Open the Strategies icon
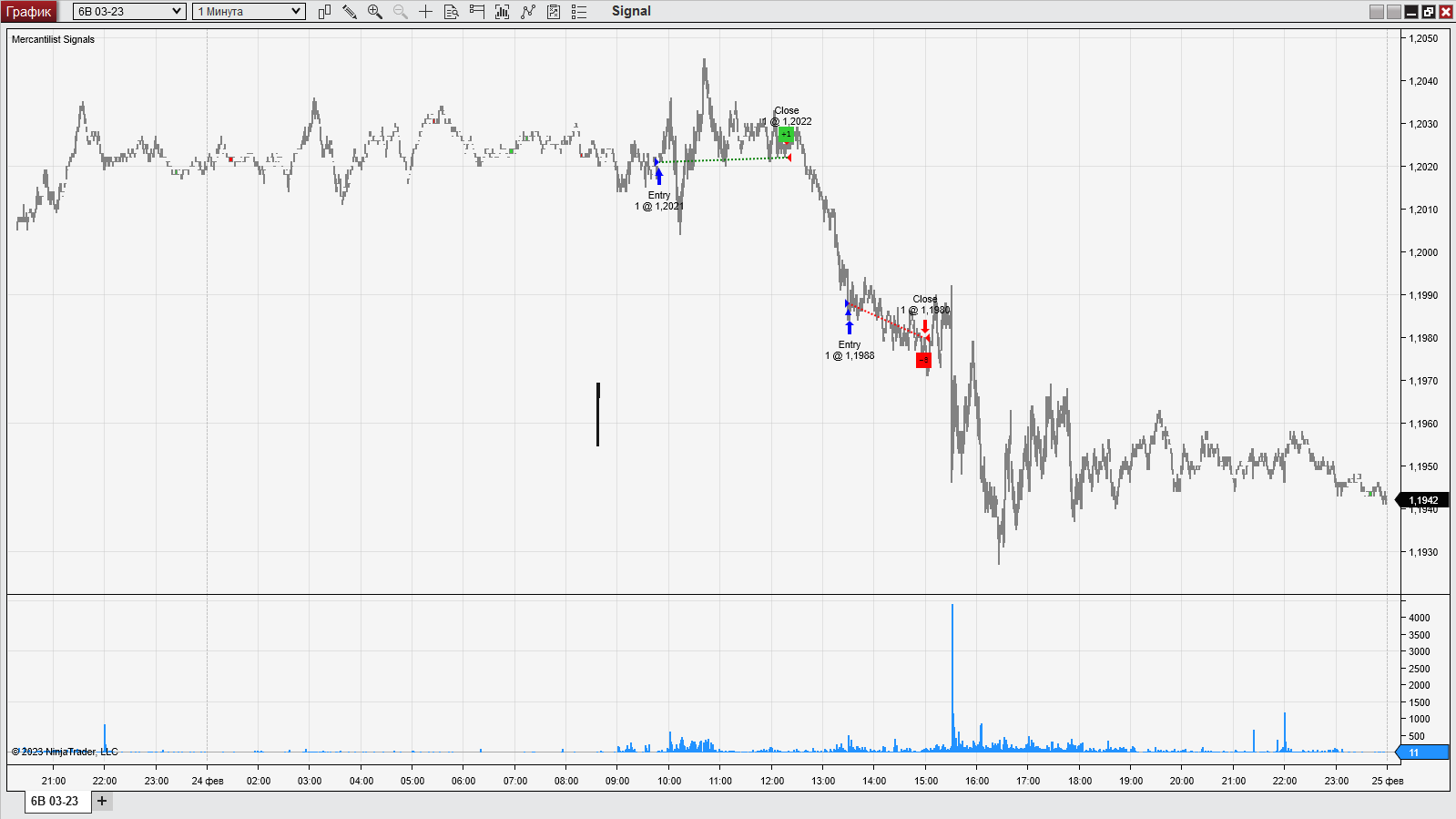This screenshot has height=819, width=1456. 528,12
